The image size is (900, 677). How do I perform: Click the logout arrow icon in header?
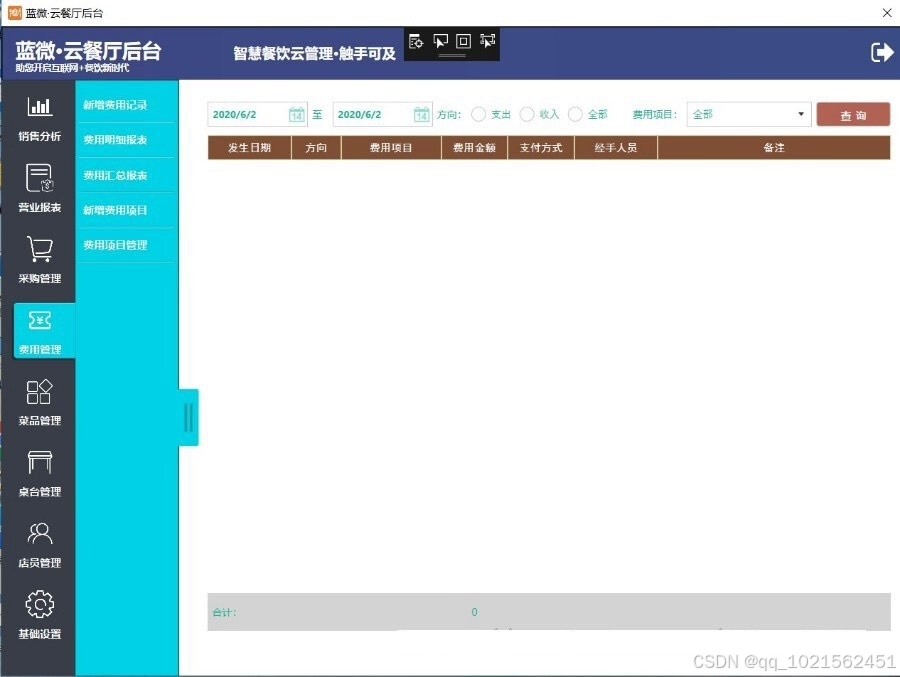click(x=882, y=52)
